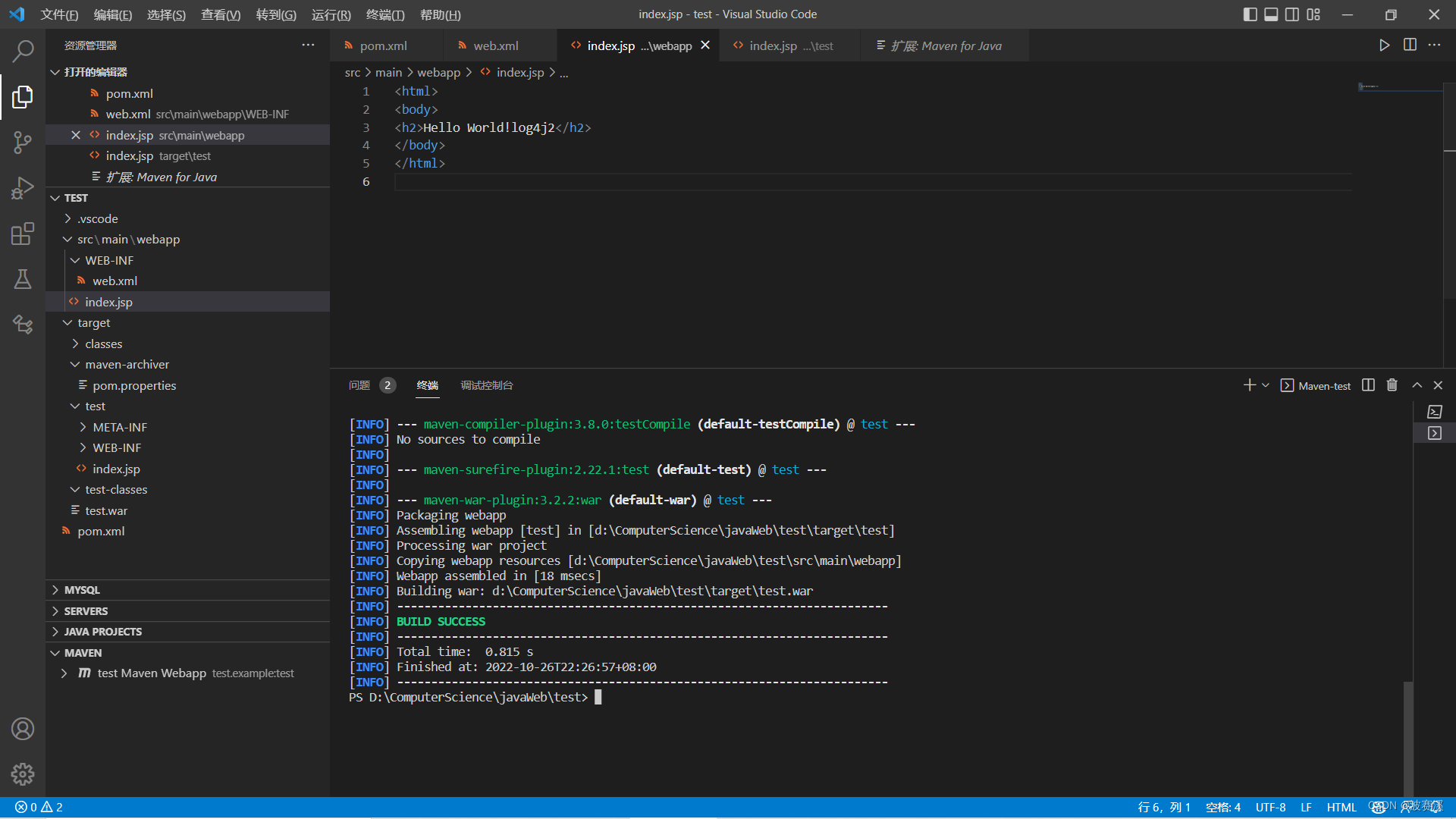Create a new terminal with plus icon
1456x819 pixels.
1250,385
